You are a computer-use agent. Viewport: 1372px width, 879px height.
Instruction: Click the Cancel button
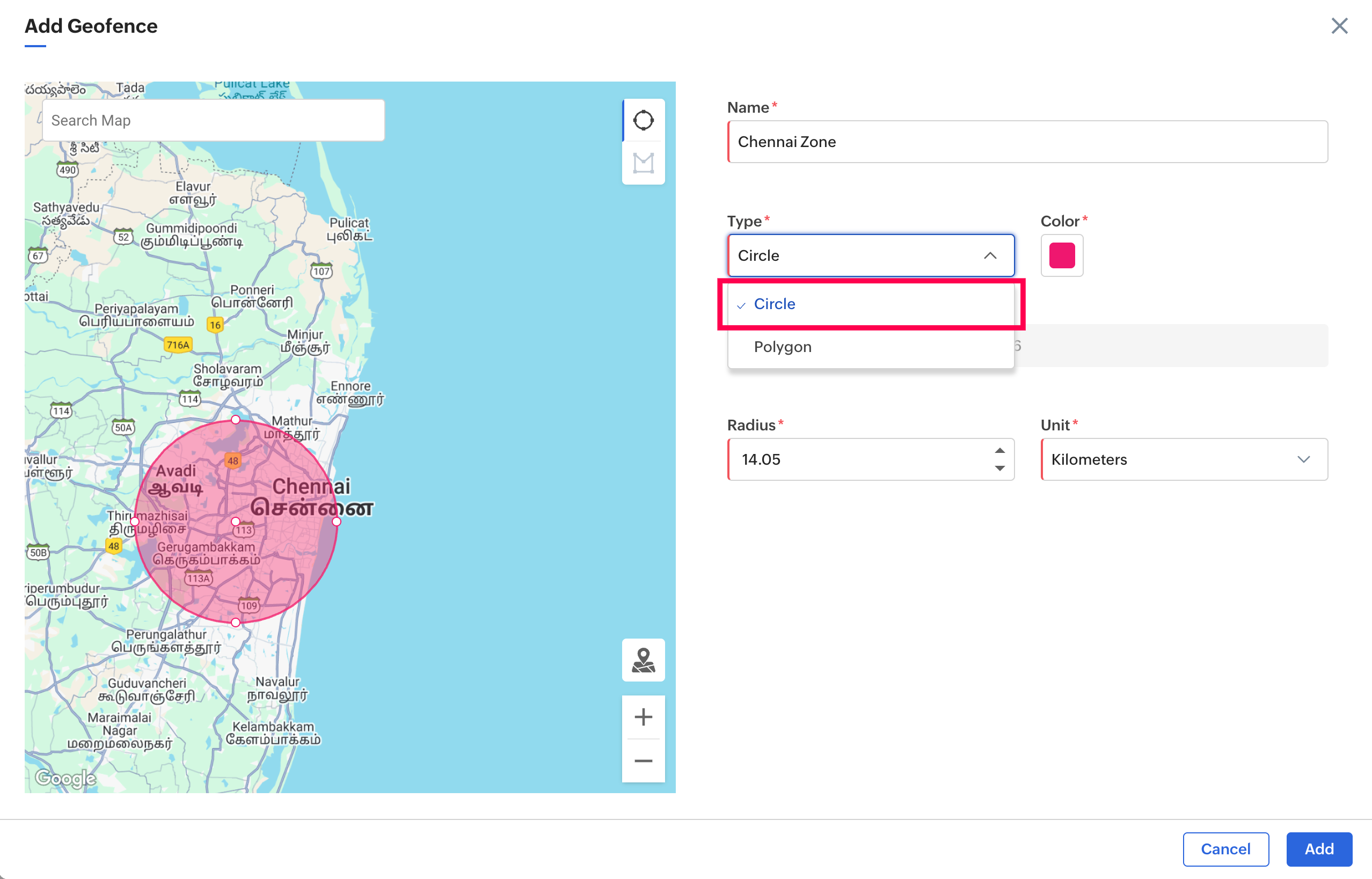tap(1225, 849)
